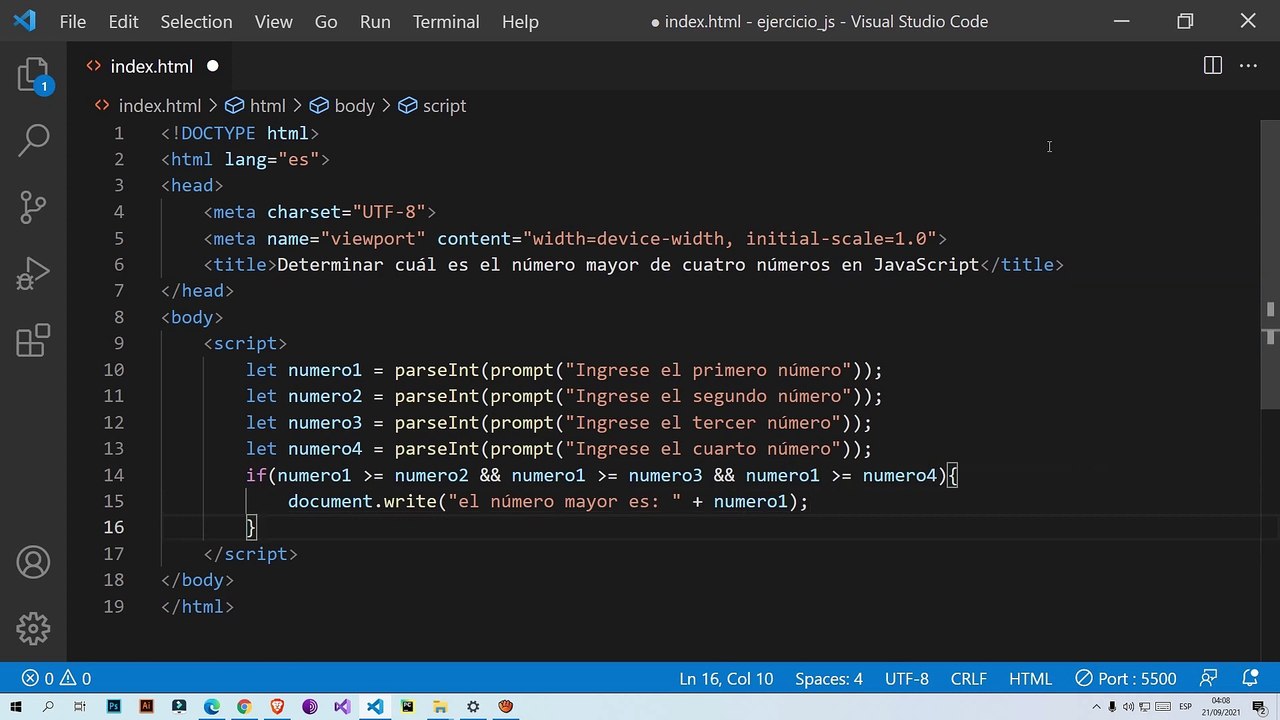1280x720 pixels.
Task: Open Microsoft Edge from taskbar
Action: click(211, 707)
